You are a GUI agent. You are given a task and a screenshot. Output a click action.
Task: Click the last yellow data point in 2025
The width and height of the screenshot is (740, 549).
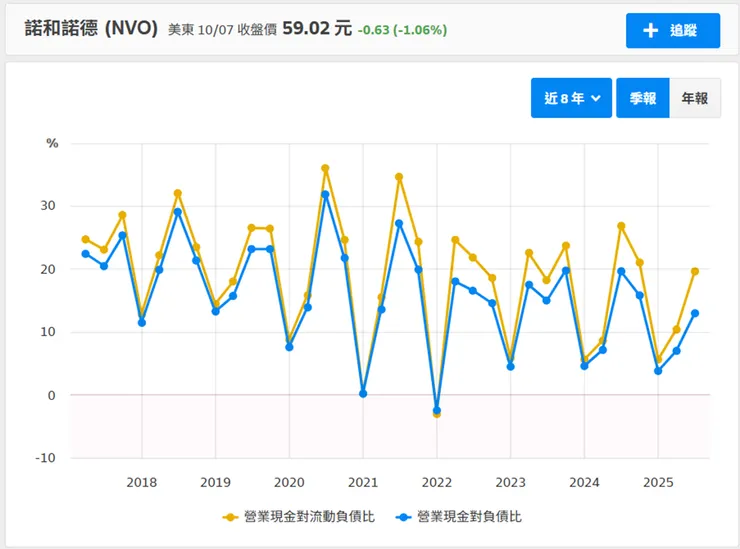click(x=695, y=271)
